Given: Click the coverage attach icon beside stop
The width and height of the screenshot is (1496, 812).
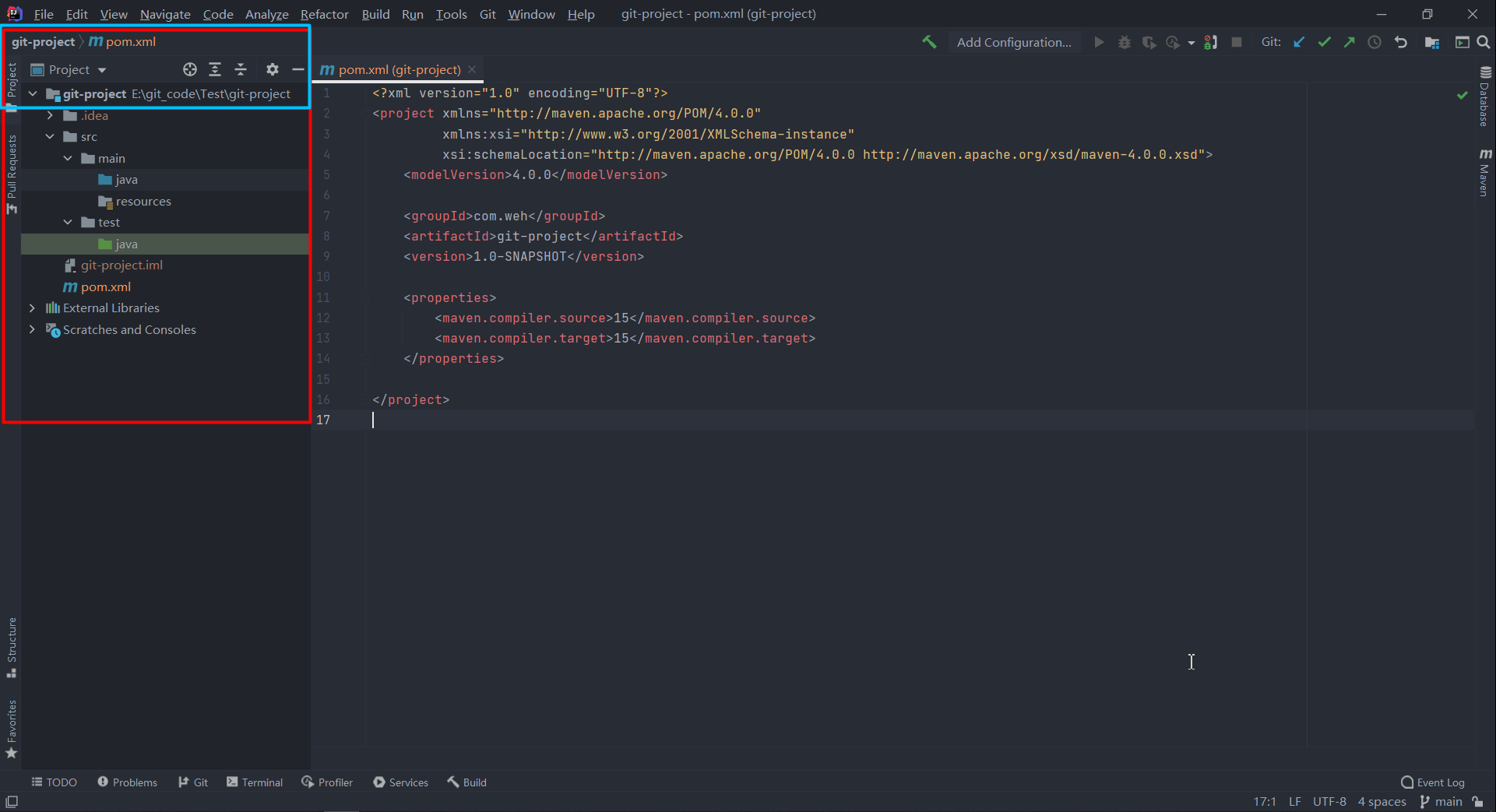Looking at the screenshot, I should (1210, 42).
